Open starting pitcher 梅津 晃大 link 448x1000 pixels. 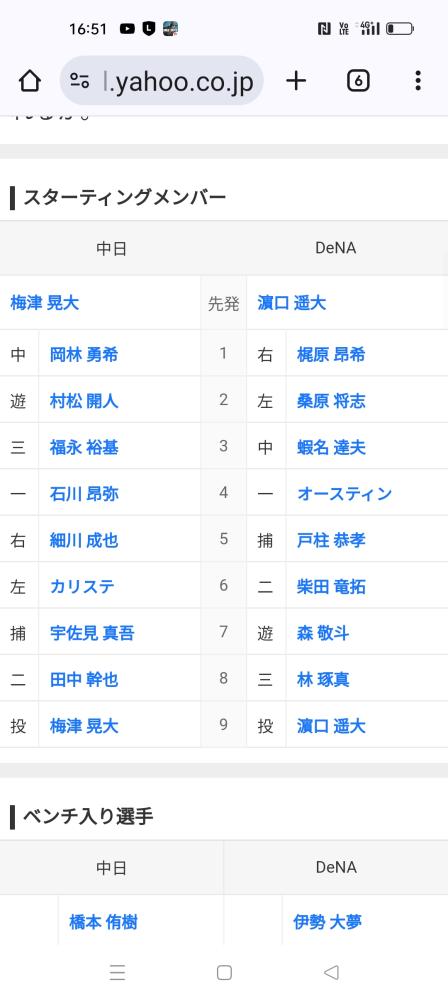coord(45,302)
